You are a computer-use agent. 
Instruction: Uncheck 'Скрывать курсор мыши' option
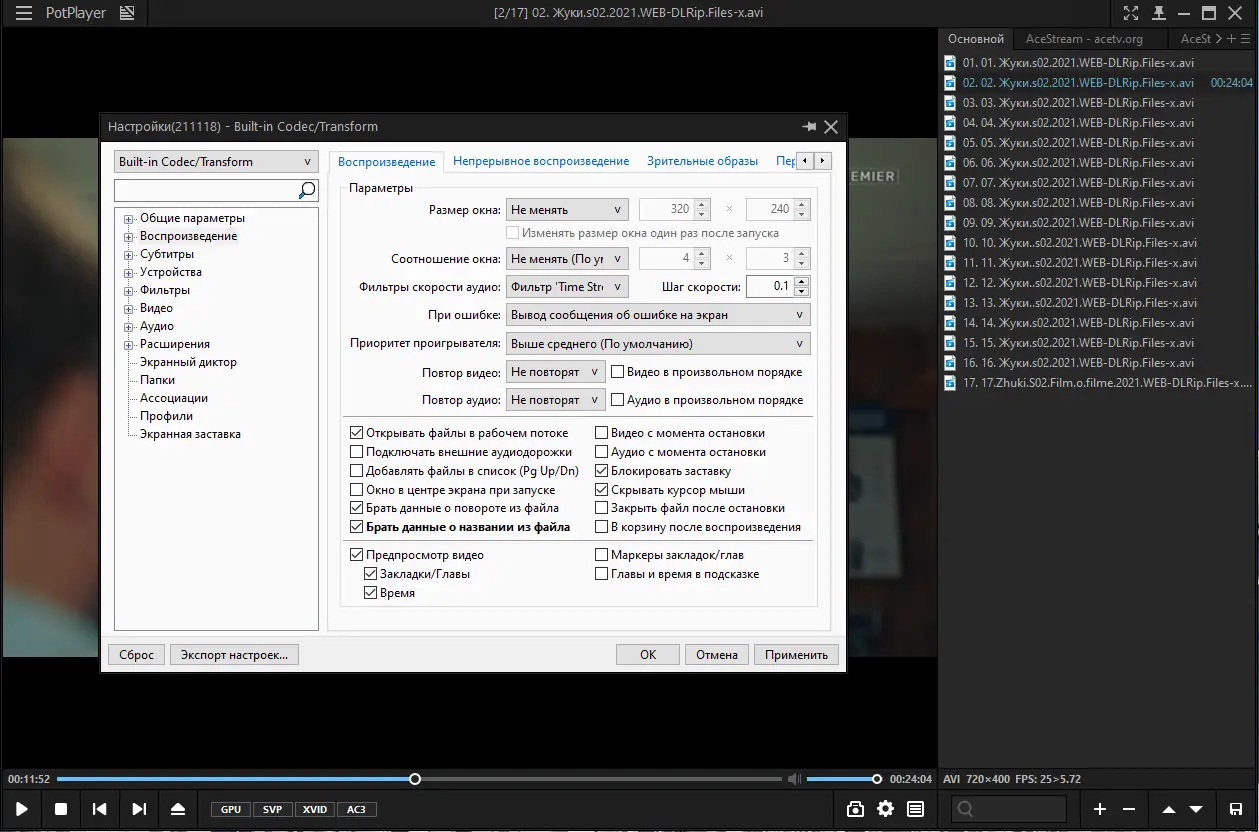[x=602, y=490]
